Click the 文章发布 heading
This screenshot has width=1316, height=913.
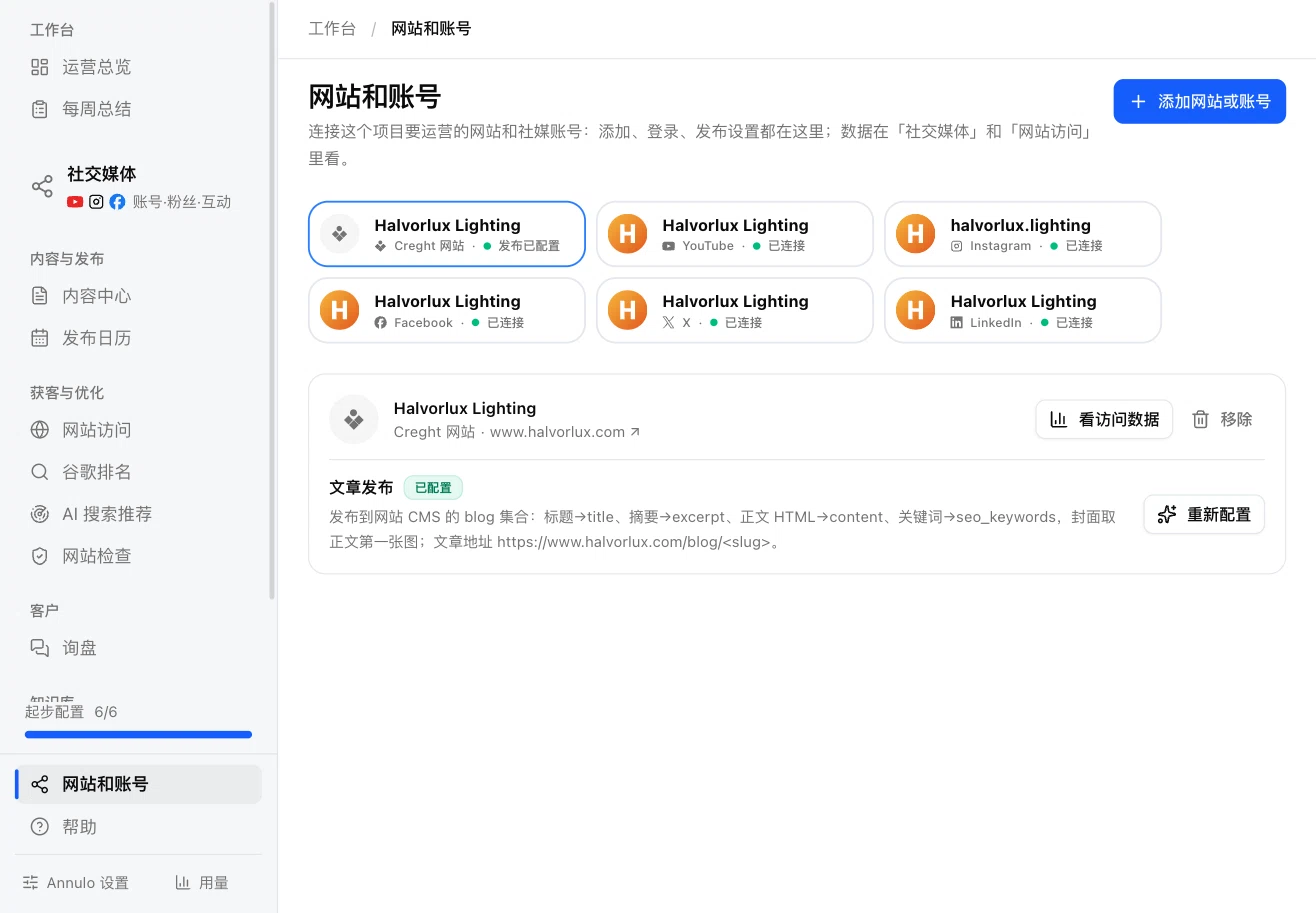coord(361,488)
